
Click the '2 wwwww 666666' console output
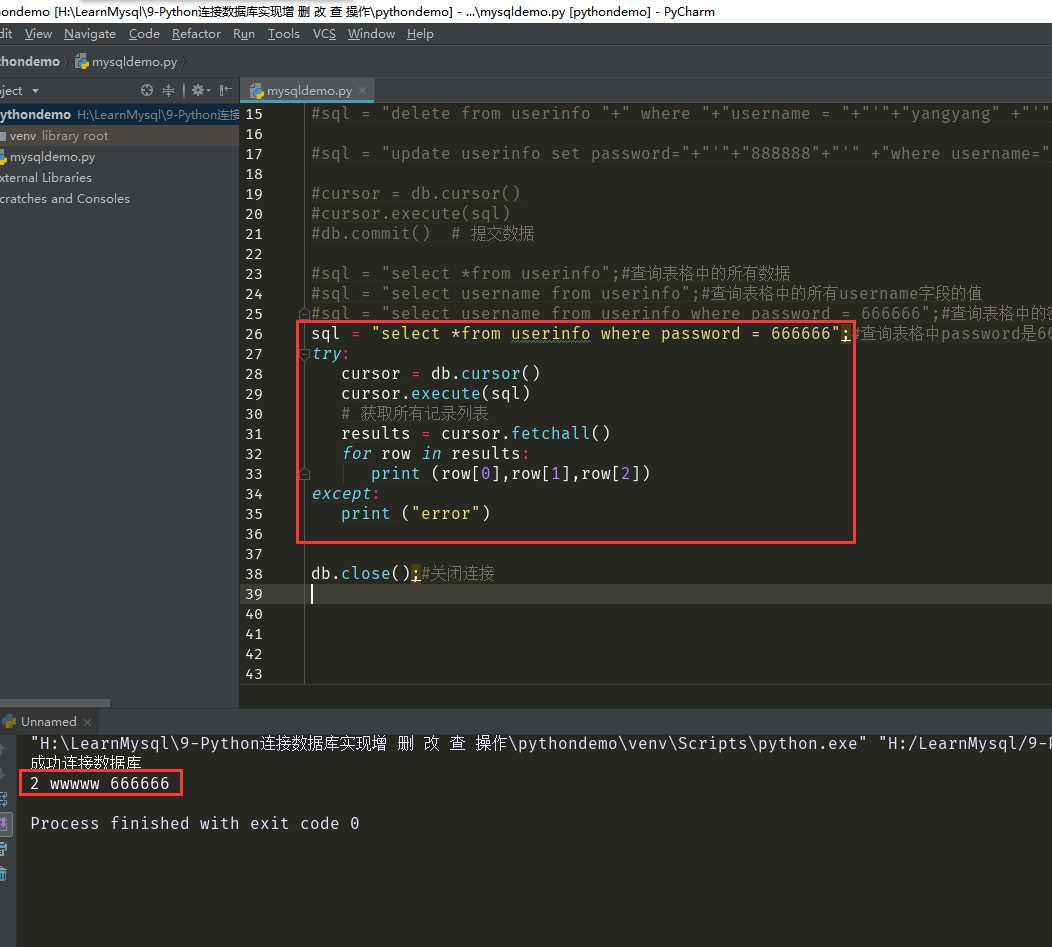pyautogui.click(x=100, y=783)
